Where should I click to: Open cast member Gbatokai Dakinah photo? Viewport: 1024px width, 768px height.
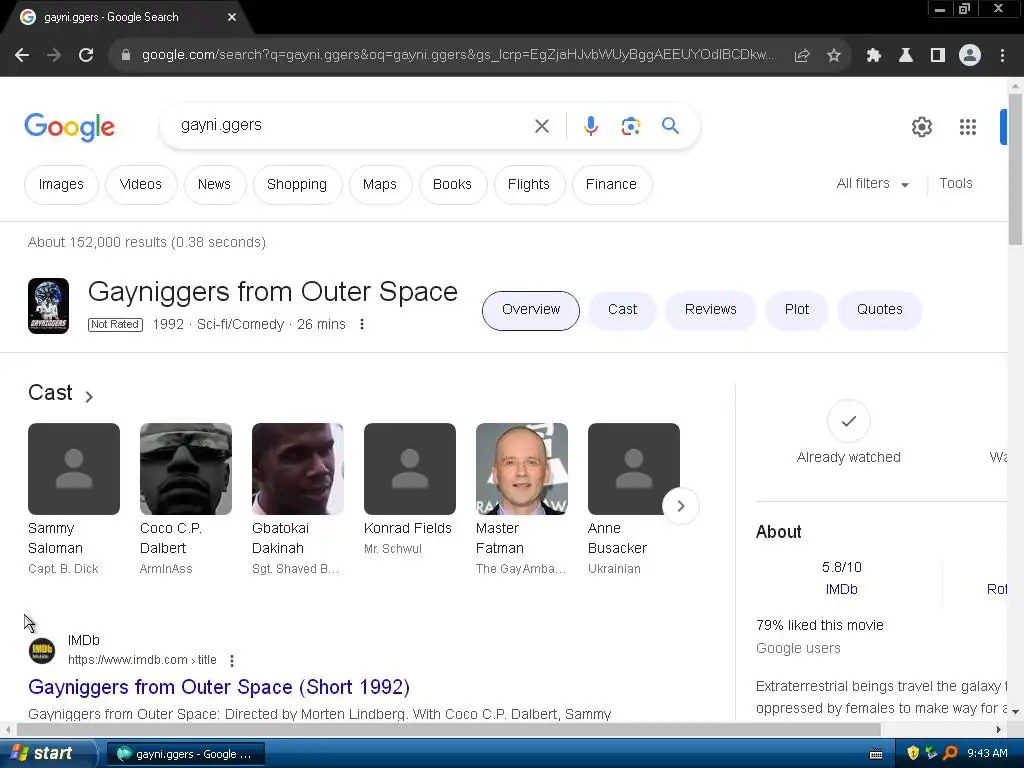click(x=298, y=469)
